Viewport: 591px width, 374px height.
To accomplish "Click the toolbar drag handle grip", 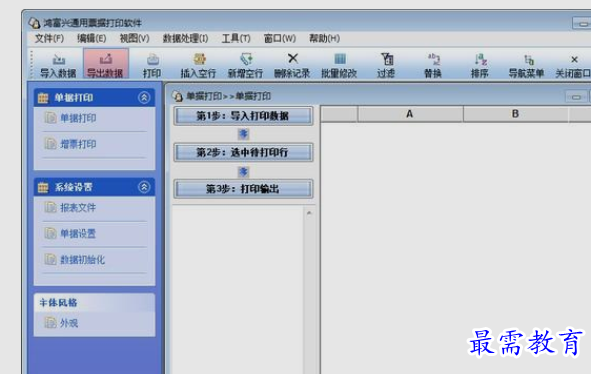I will [x=32, y=63].
